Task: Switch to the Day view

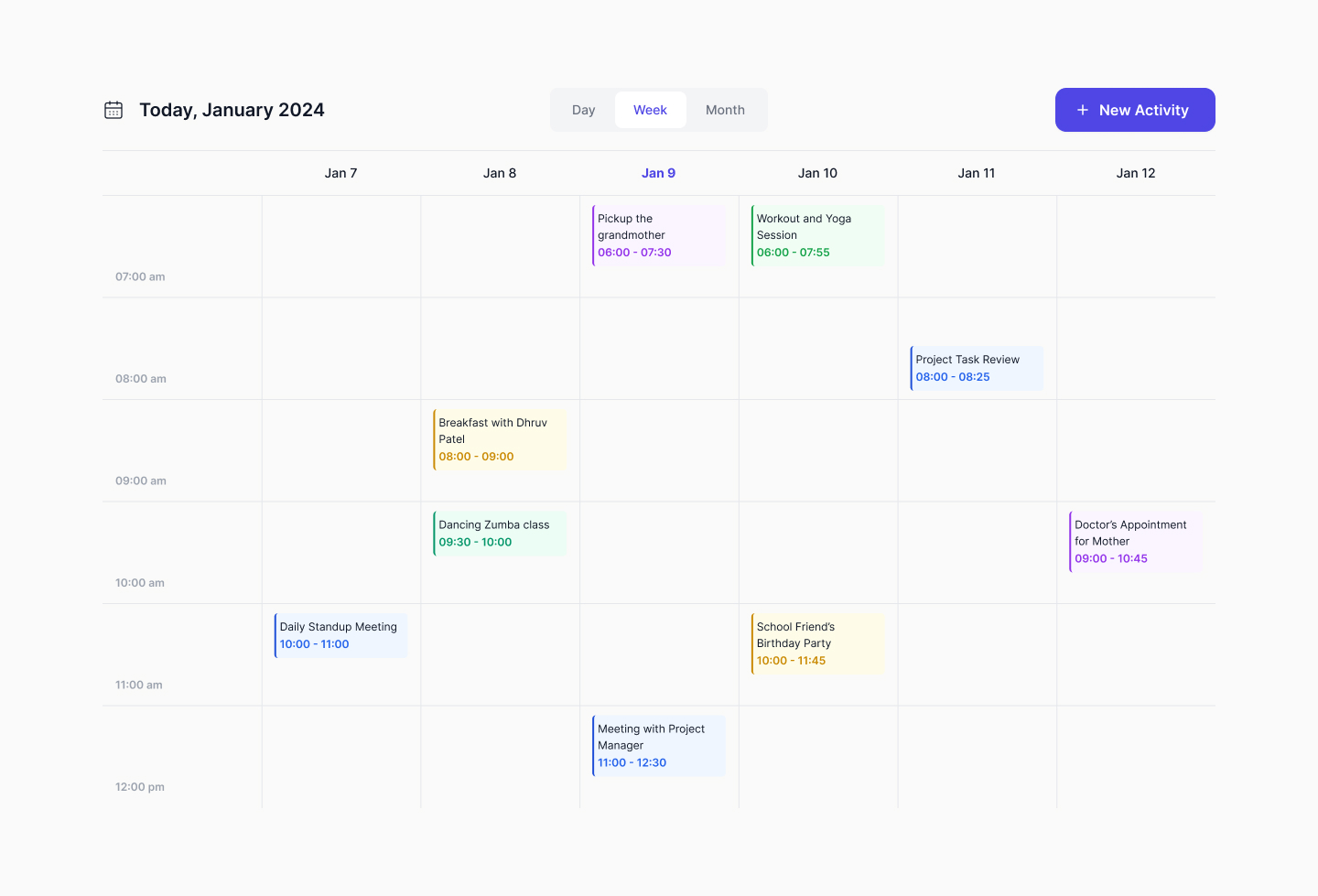Action: pos(583,110)
